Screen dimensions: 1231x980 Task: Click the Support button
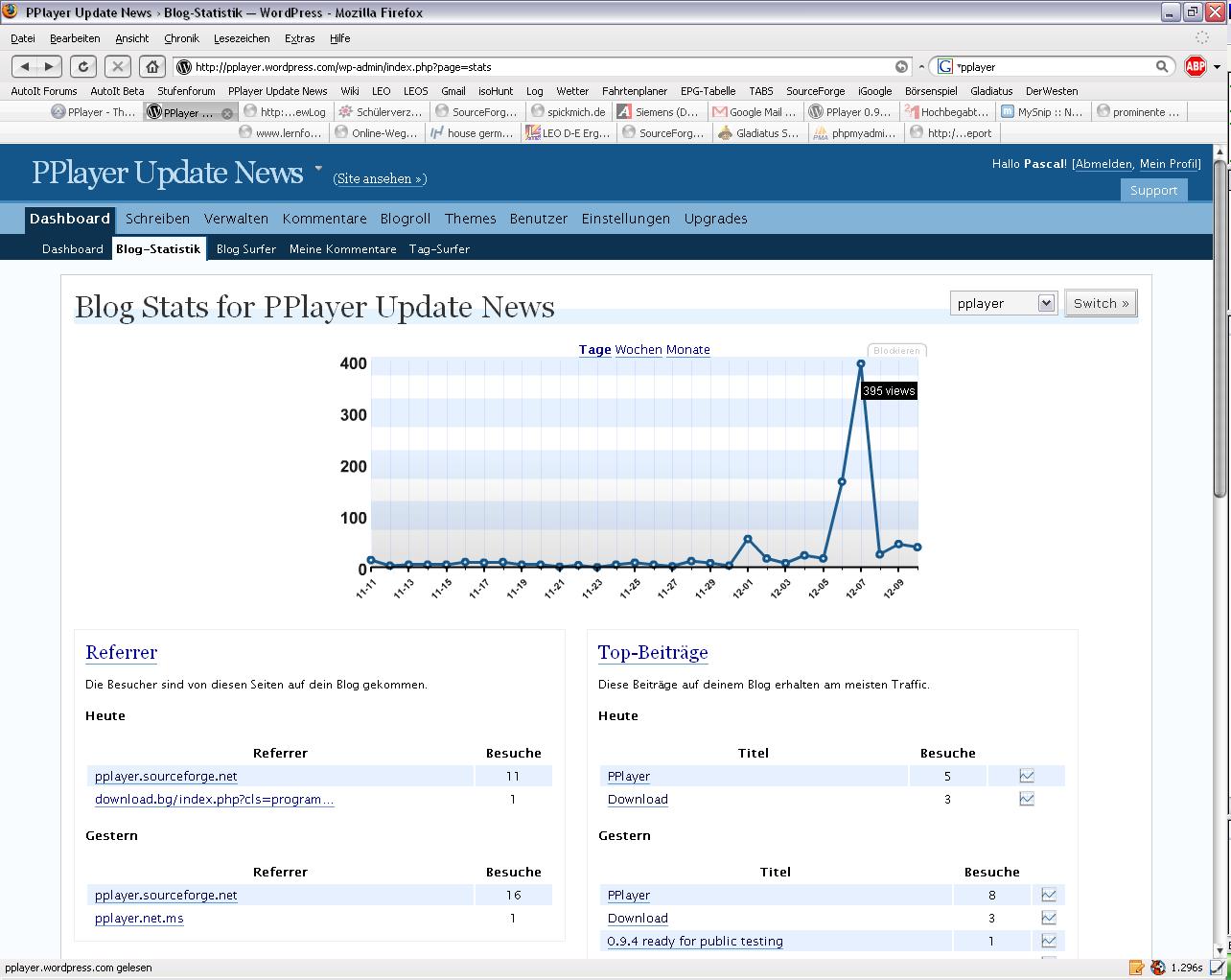tap(1153, 190)
